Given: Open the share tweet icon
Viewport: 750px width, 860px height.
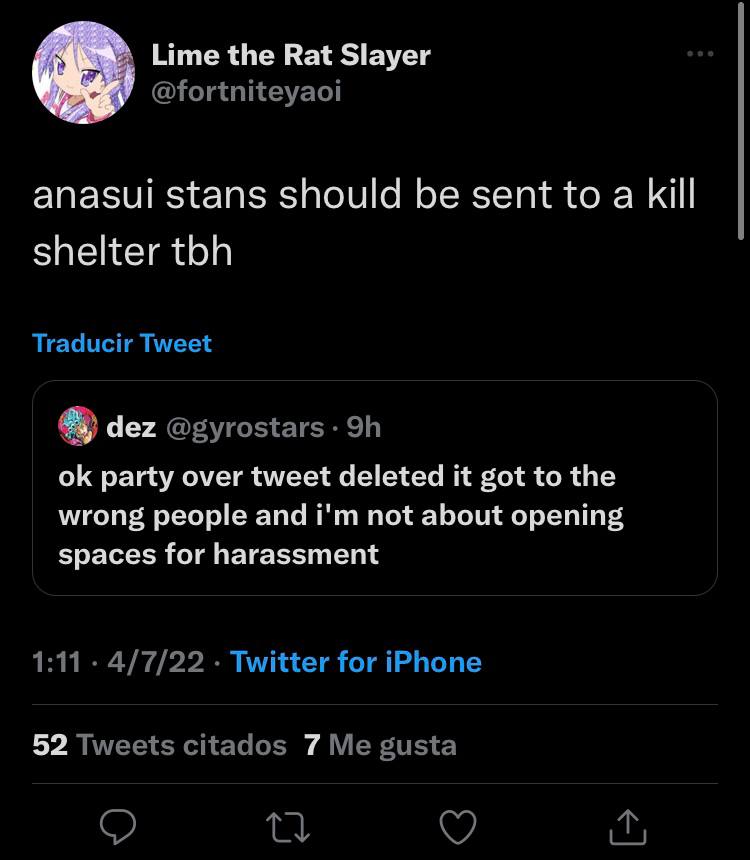Looking at the screenshot, I should click(x=625, y=826).
